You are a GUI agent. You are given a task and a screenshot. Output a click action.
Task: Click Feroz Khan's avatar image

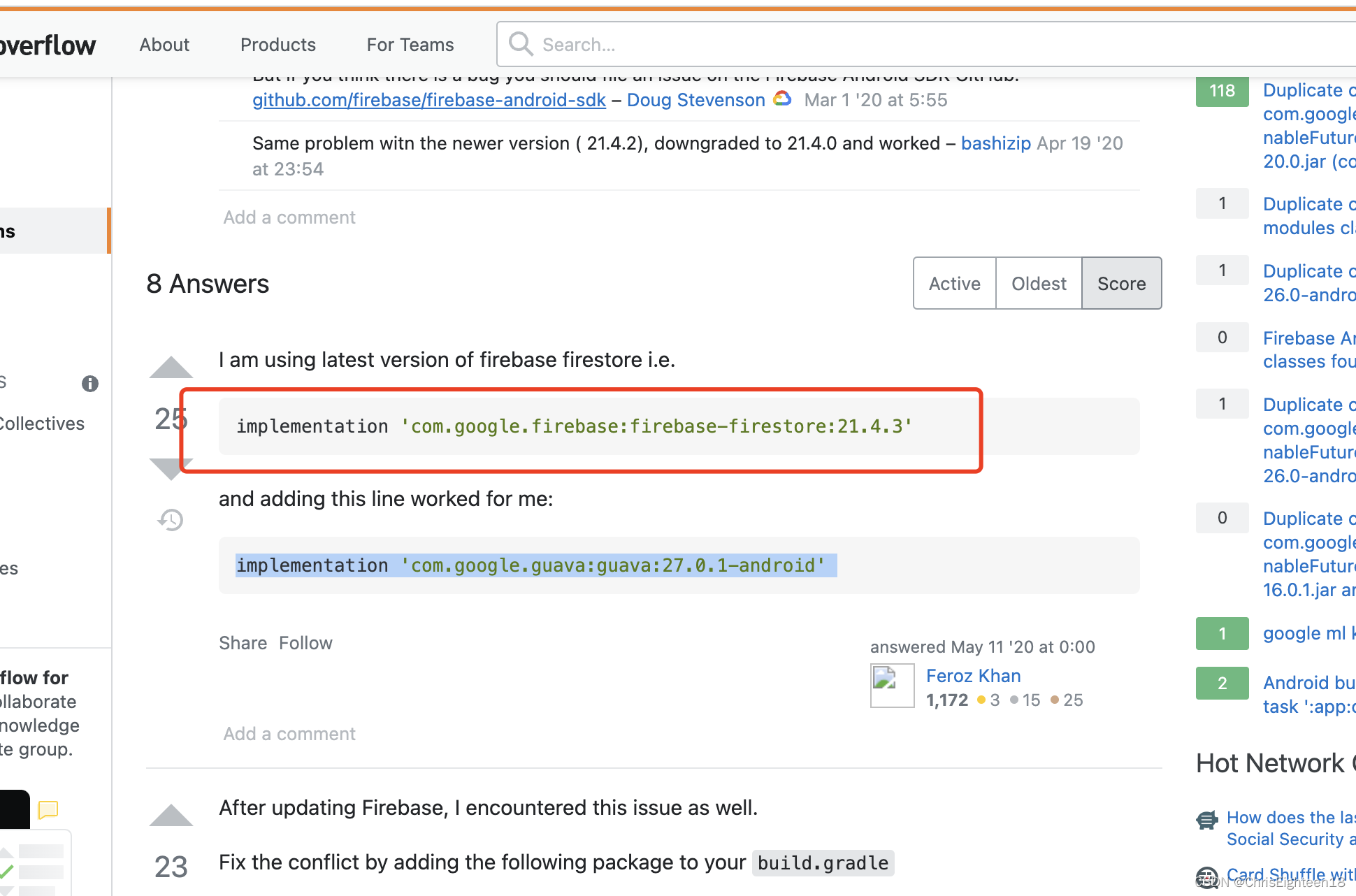892,686
